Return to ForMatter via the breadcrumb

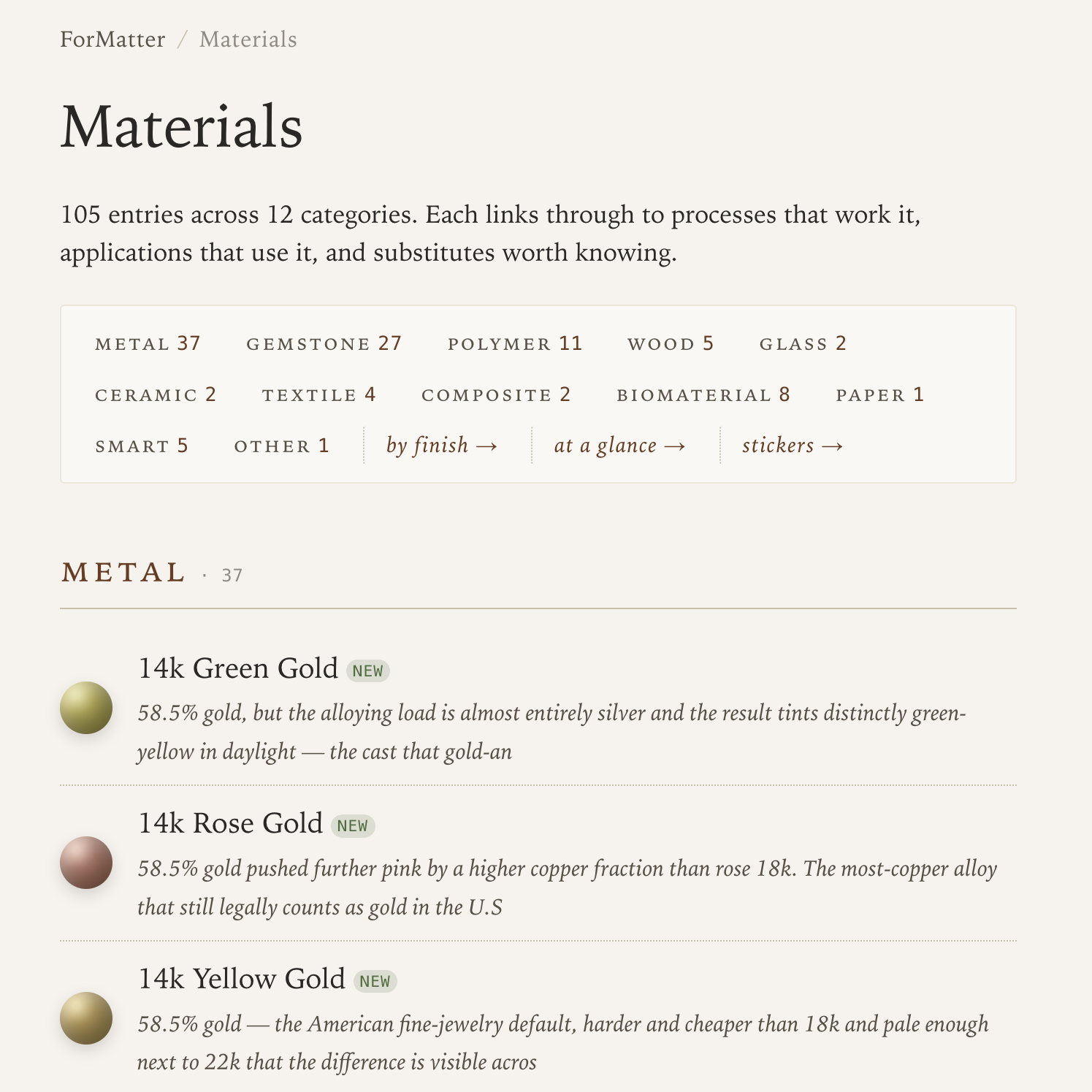click(112, 39)
